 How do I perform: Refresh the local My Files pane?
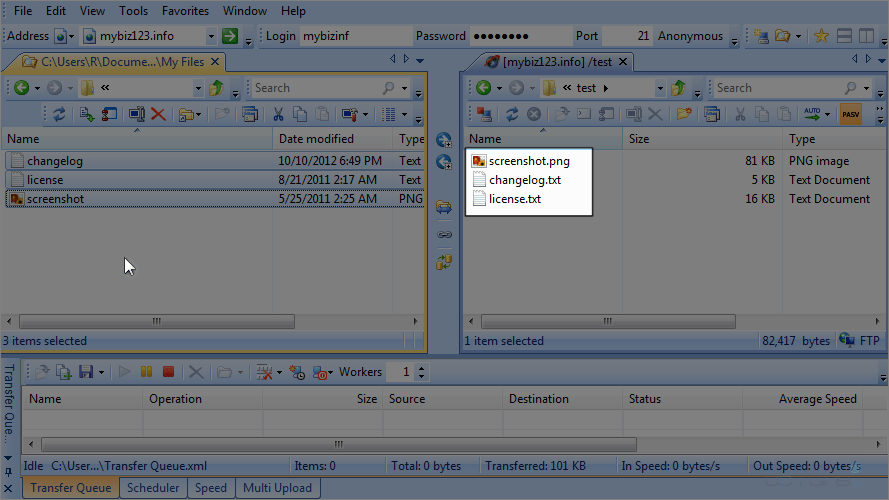click(60, 115)
